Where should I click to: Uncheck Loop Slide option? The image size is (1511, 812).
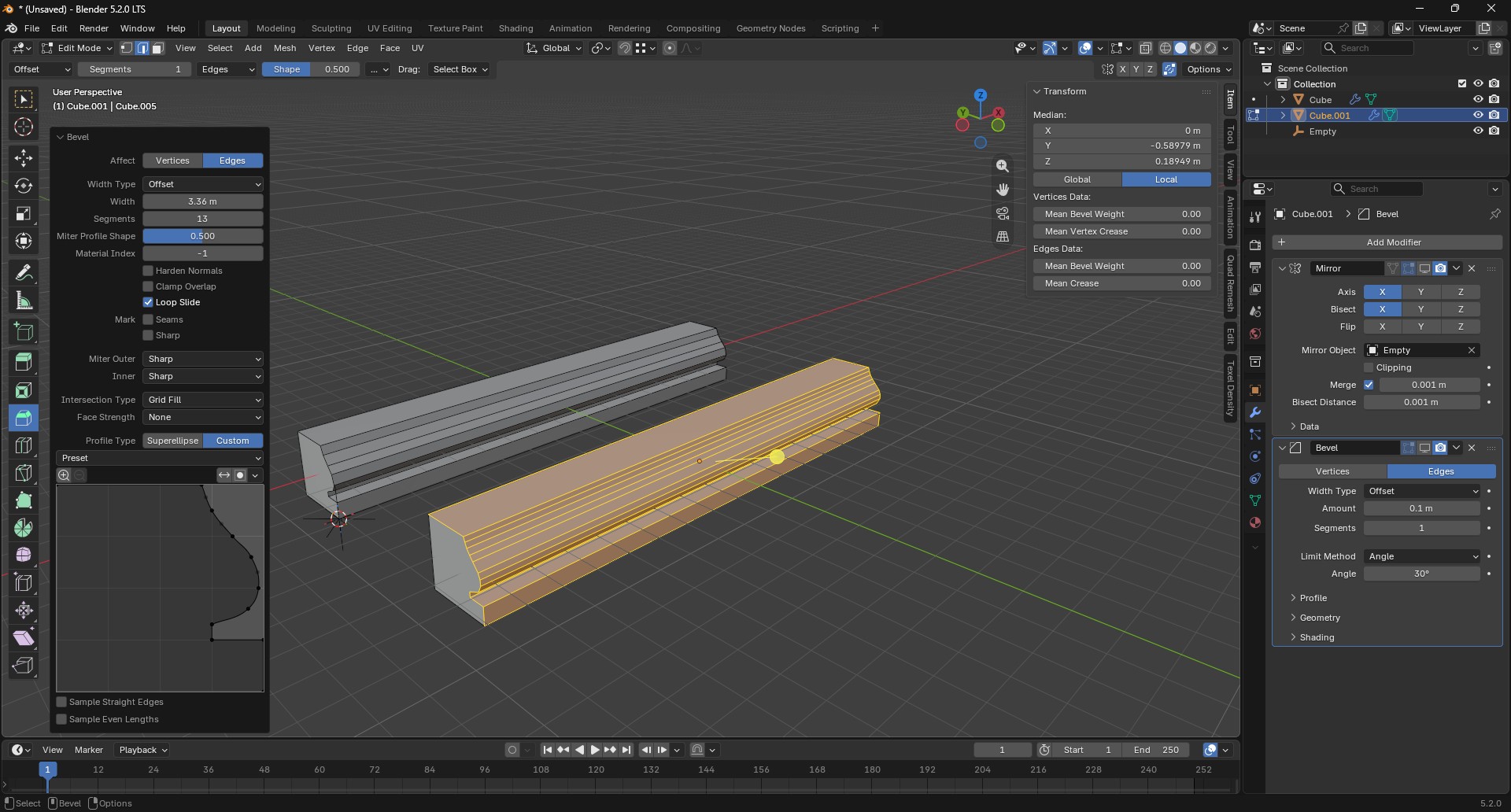pyautogui.click(x=148, y=302)
